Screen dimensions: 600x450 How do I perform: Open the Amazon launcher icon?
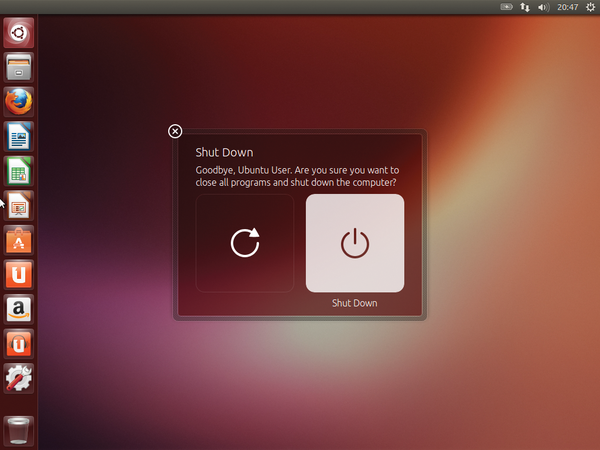18,309
